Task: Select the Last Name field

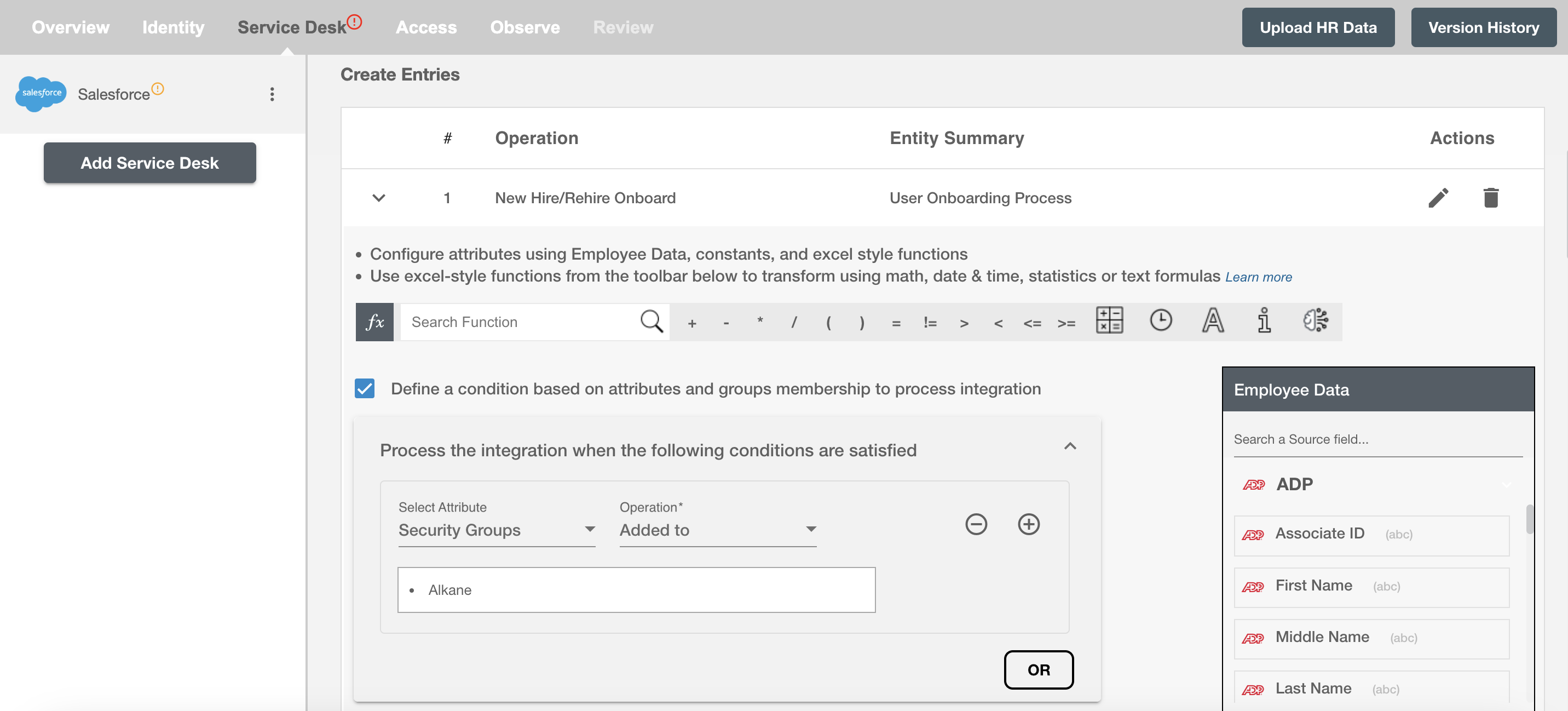Action: click(x=1371, y=689)
